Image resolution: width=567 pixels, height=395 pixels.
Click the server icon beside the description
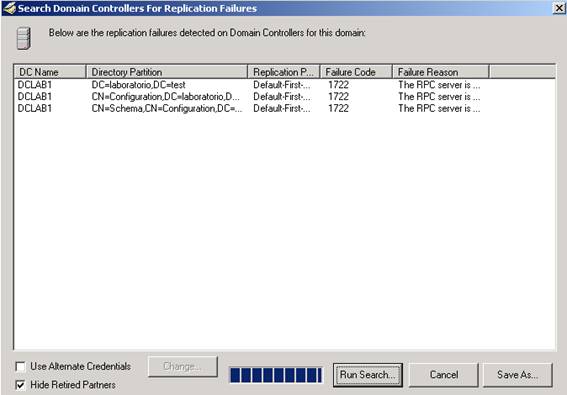pos(24,38)
